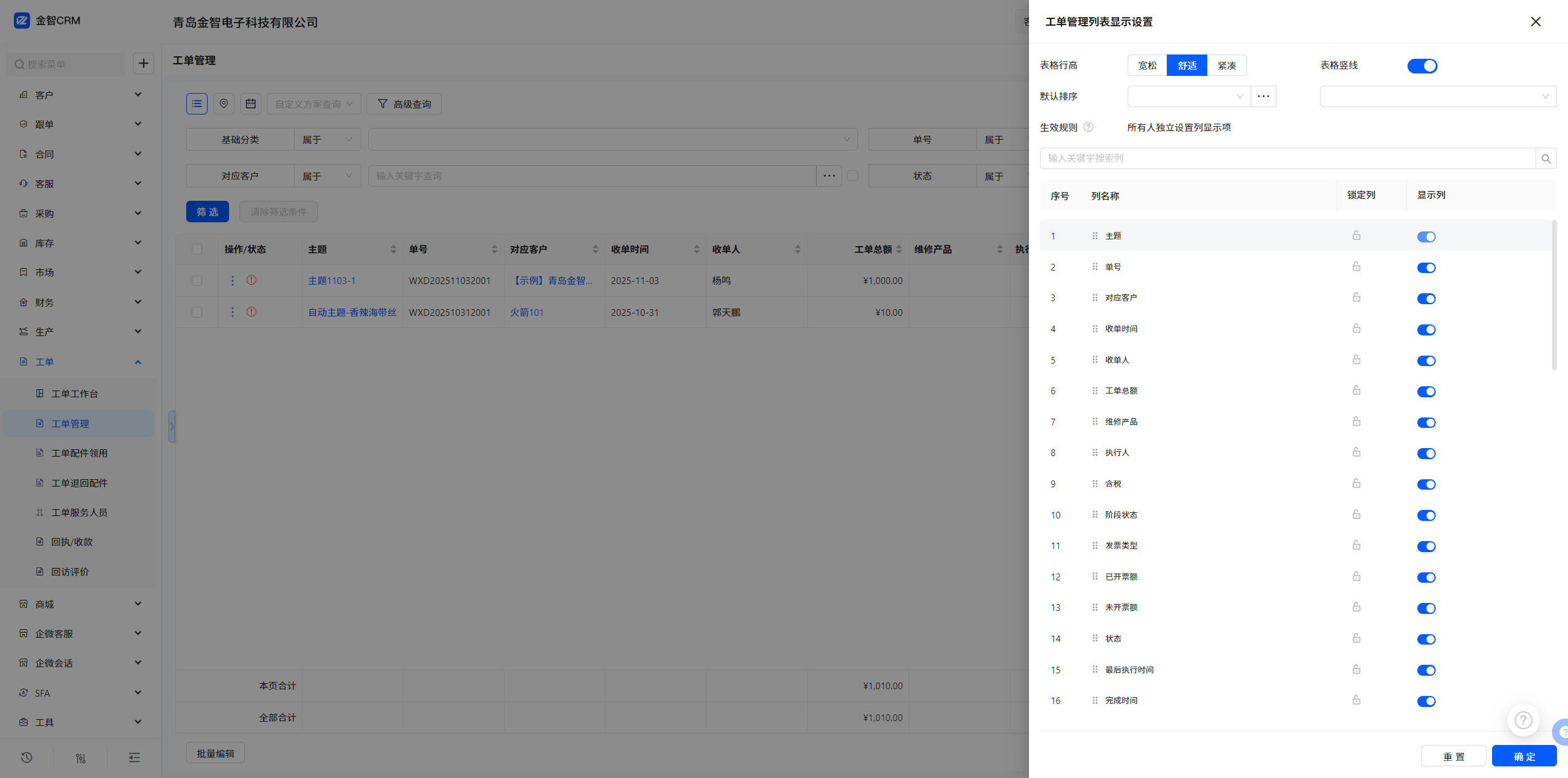
Task: Click ellipsis button beside 默认排序 dropdown
Action: pos(1263,96)
